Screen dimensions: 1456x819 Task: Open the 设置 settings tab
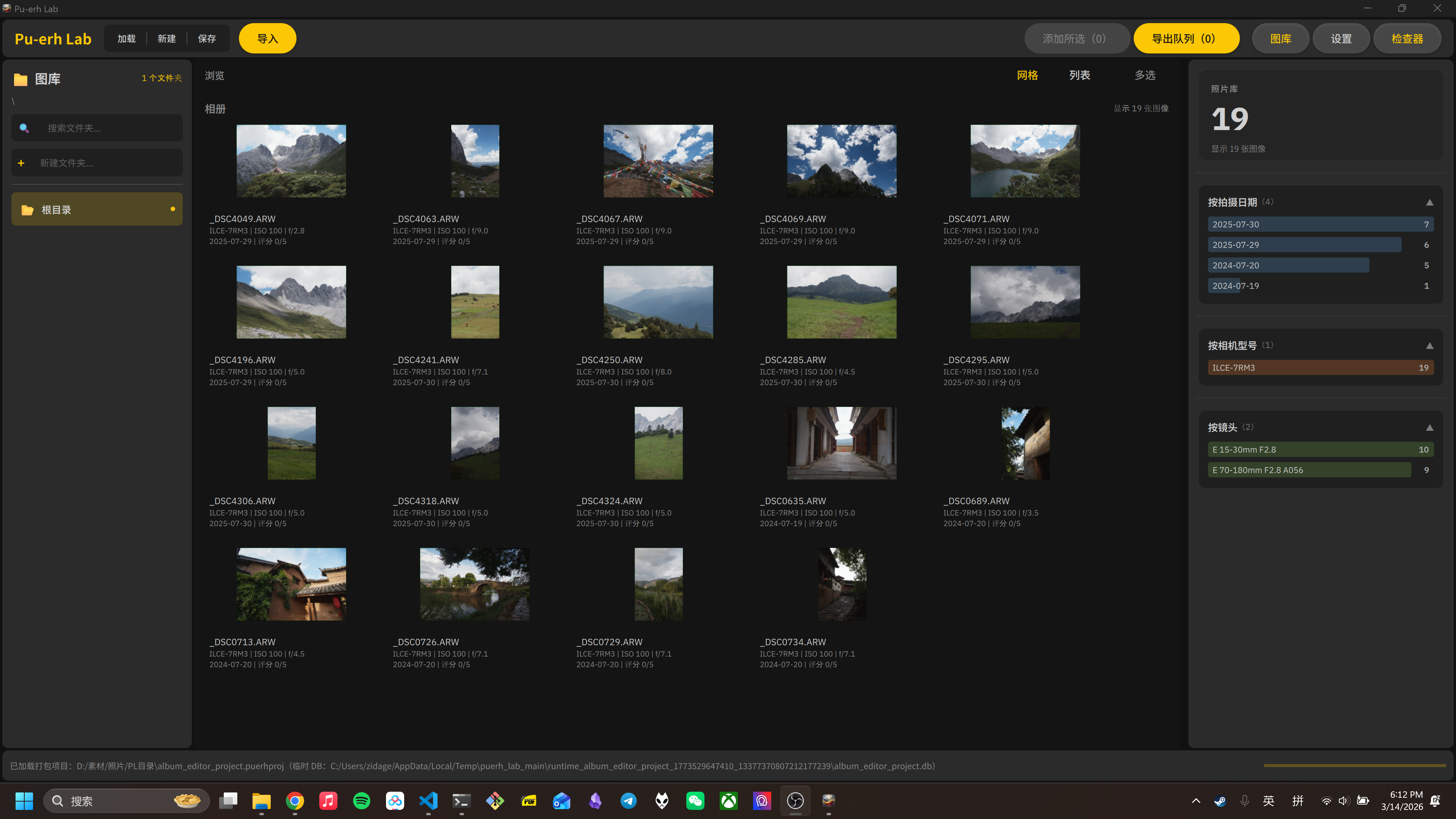click(x=1341, y=38)
